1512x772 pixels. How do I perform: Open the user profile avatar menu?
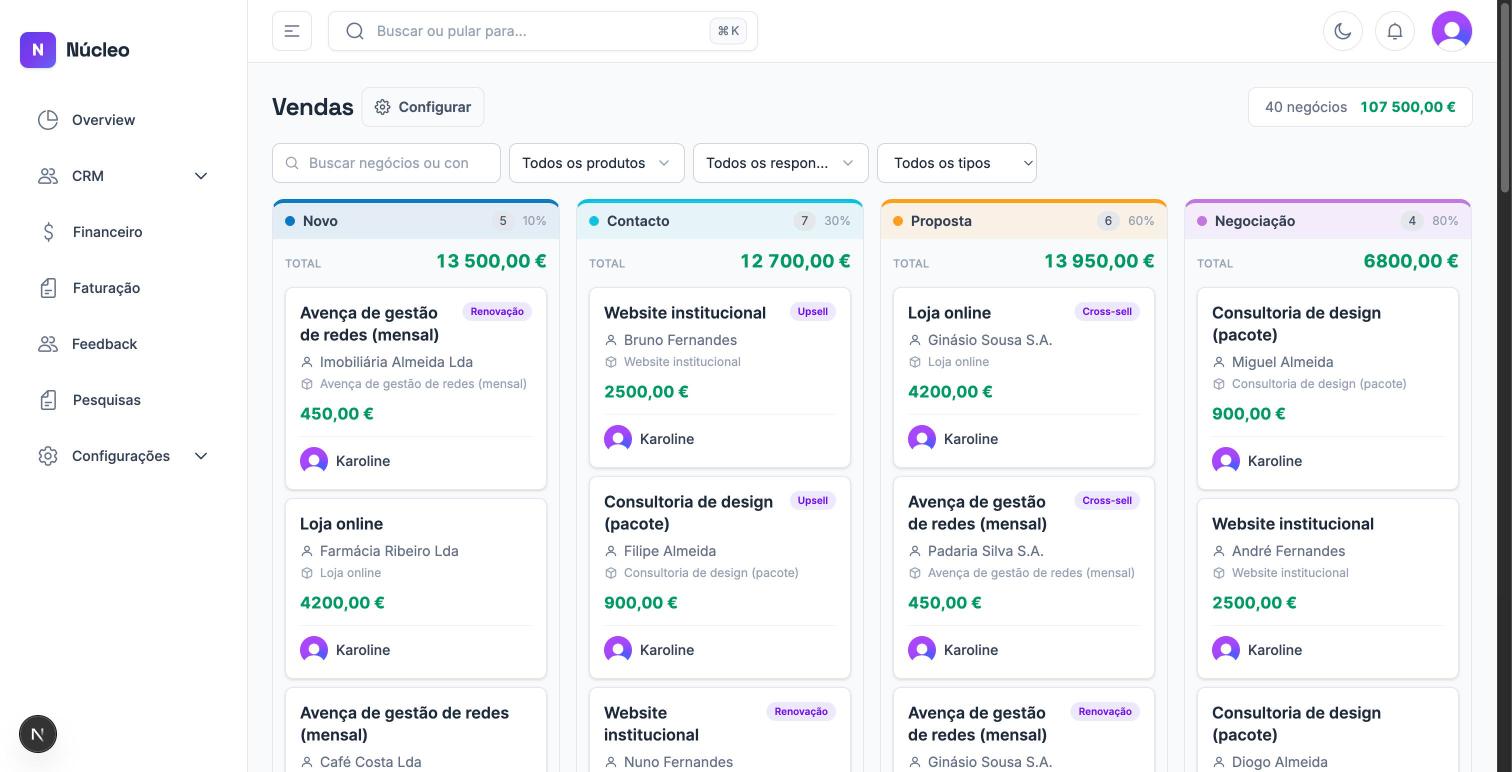click(x=1452, y=31)
